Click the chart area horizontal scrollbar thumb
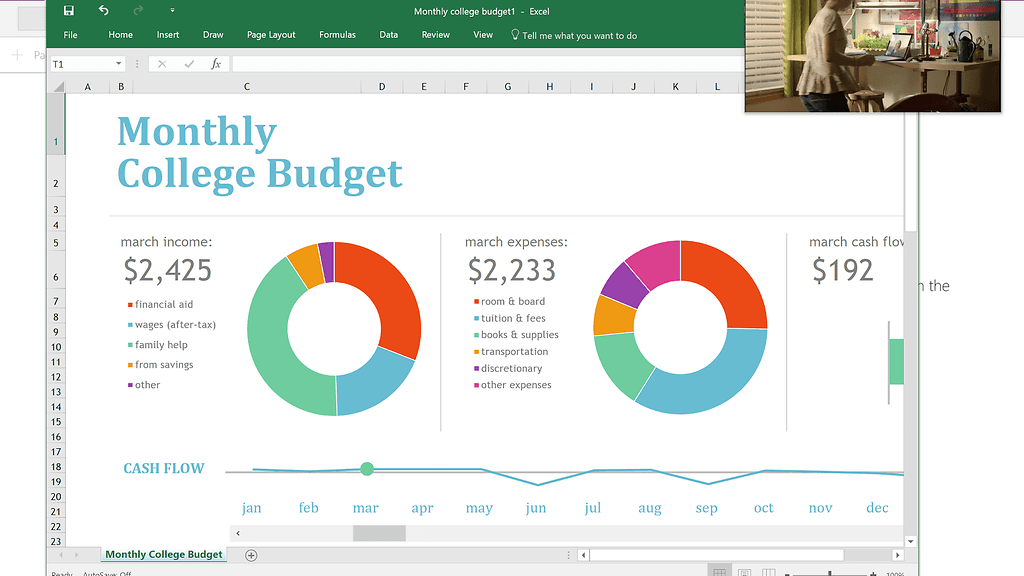The width and height of the screenshot is (1024, 576). pos(379,533)
